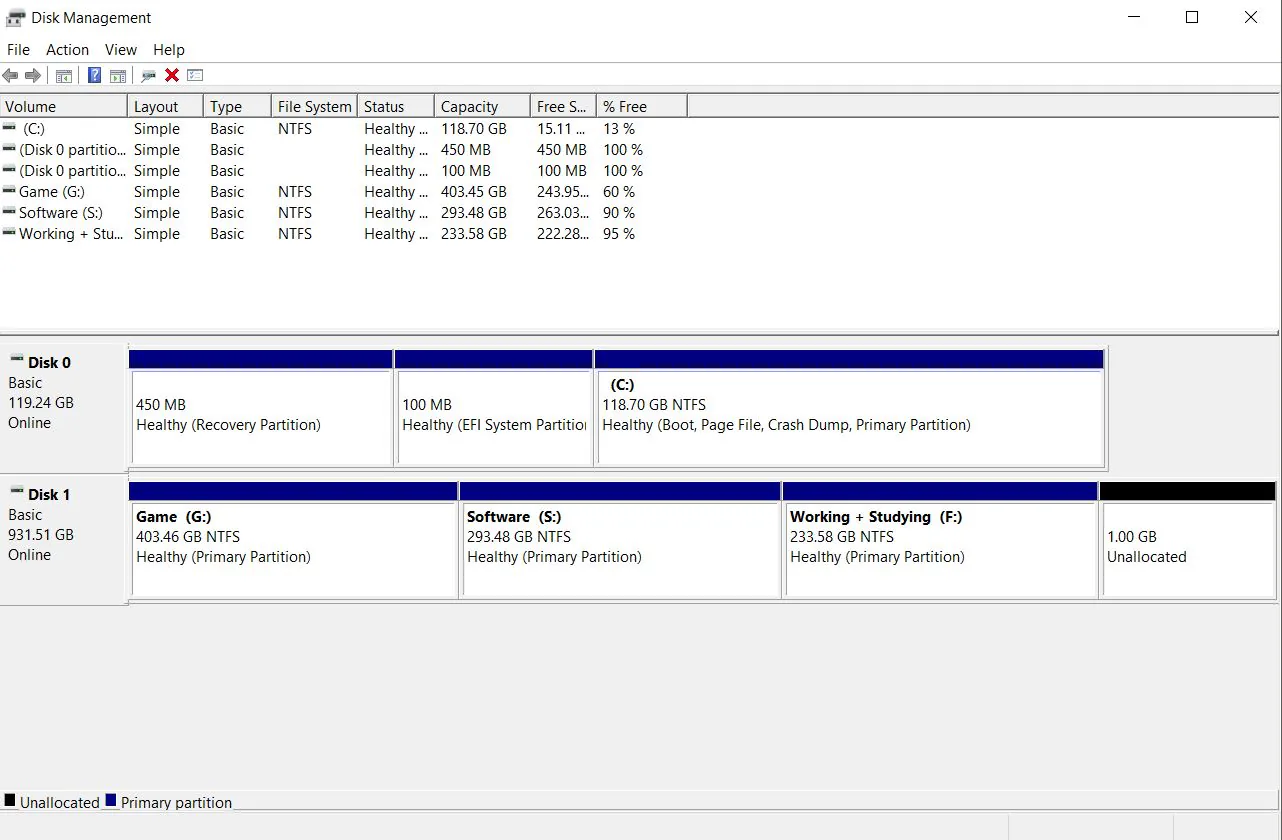This screenshot has height=840, width=1282.
Task: Click the blue Primary partition legend swatch
Action: click(111, 801)
